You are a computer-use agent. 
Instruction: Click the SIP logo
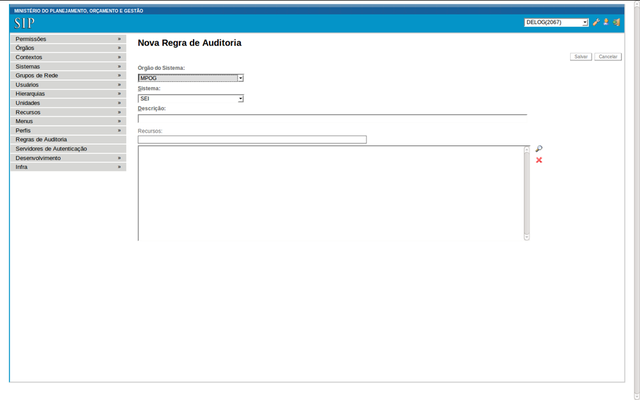[x=24, y=23]
